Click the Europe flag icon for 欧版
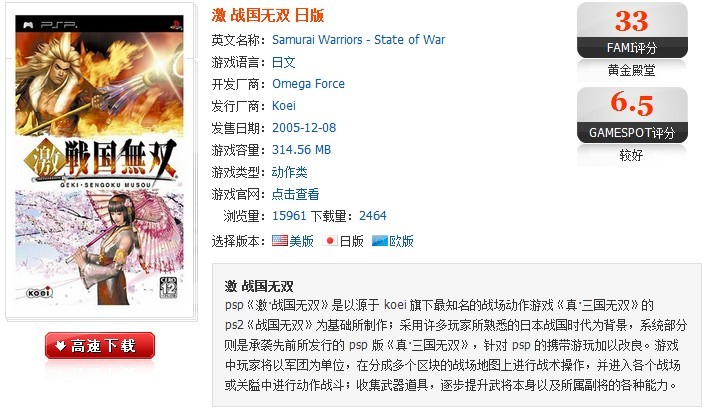The height and width of the screenshot is (412, 705). [379, 241]
